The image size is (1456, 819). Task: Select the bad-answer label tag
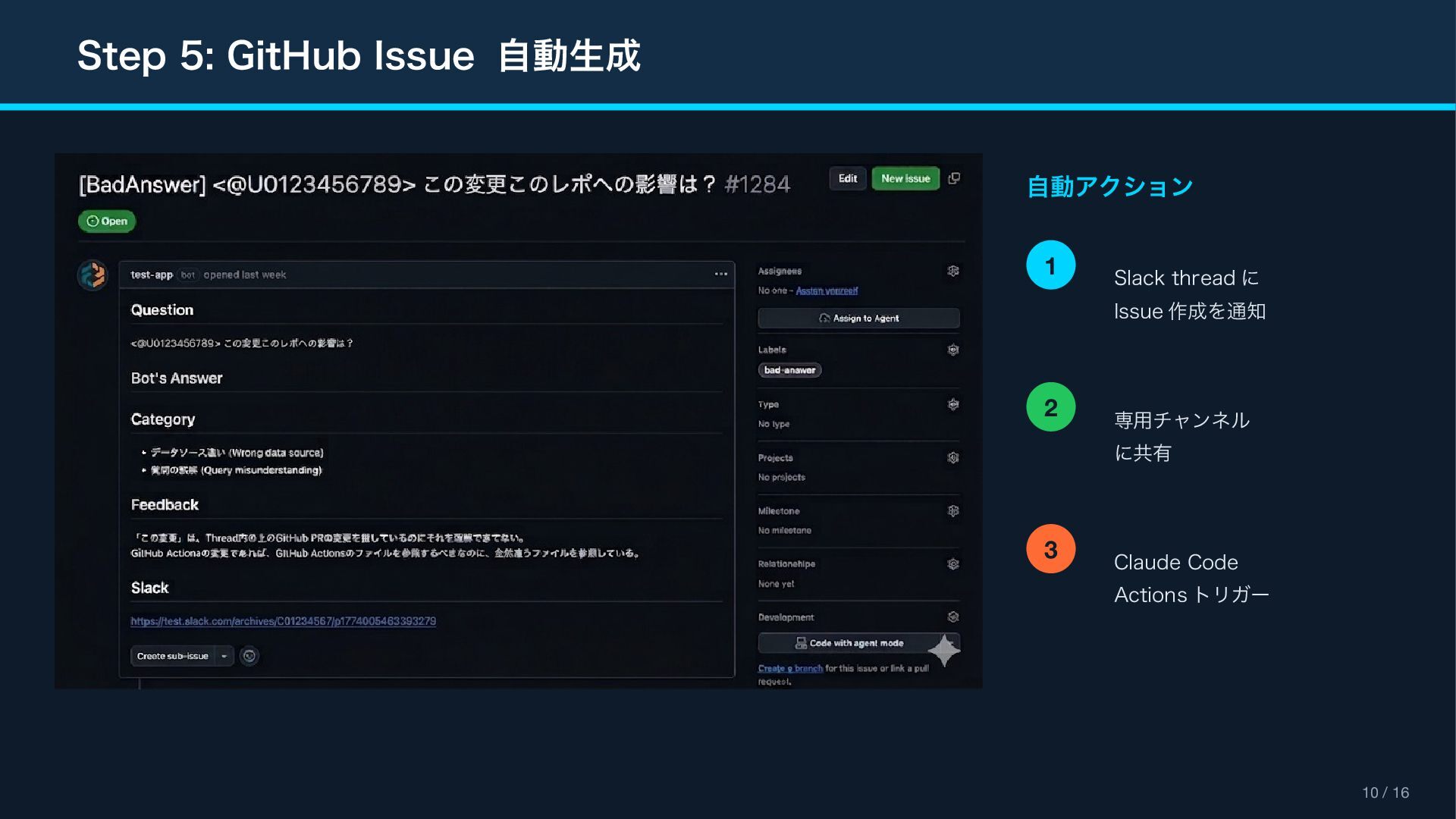click(x=789, y=370)
